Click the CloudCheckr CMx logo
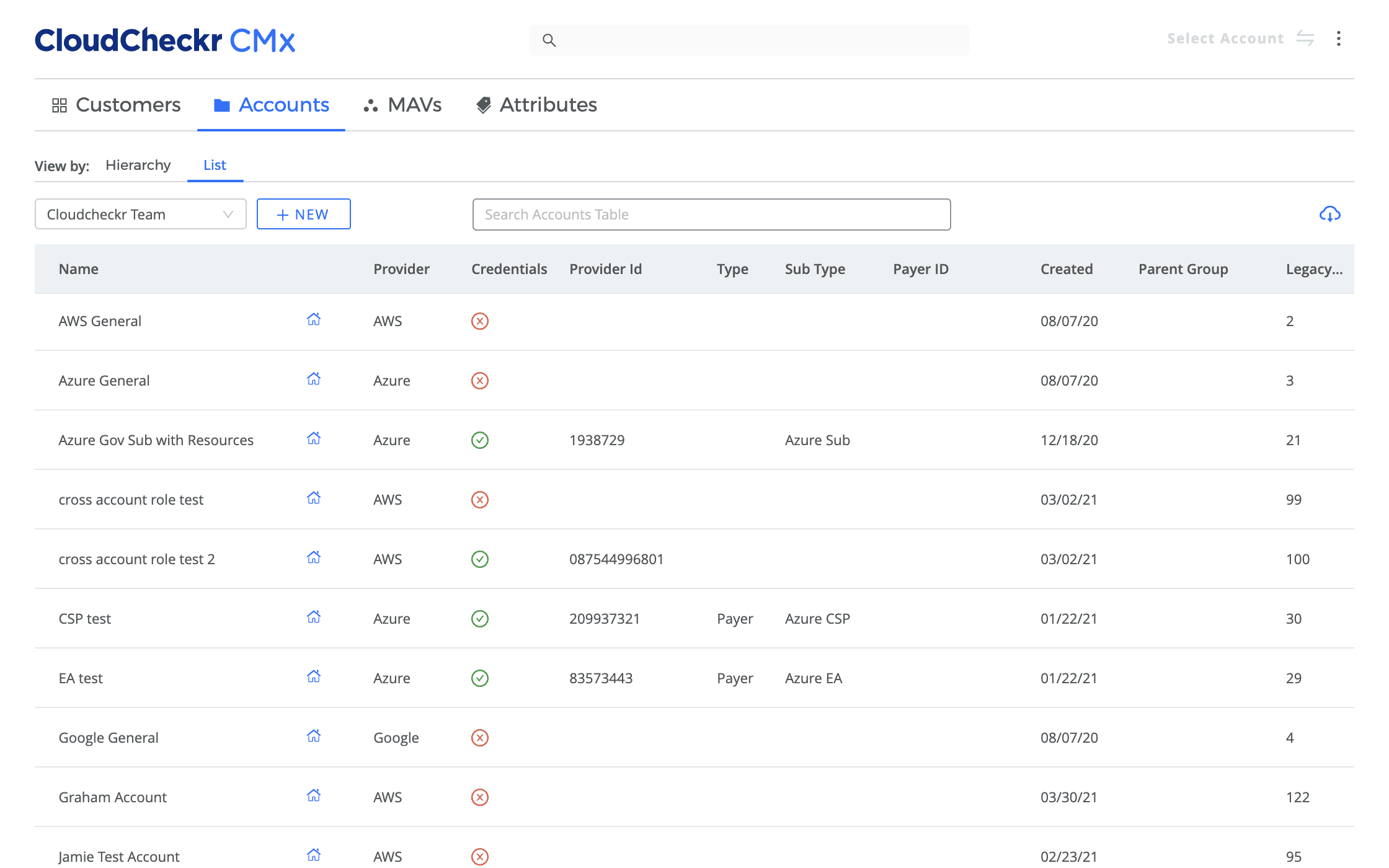The height and width of the screenshot is (868, 1389). click(x=165, y=40)
